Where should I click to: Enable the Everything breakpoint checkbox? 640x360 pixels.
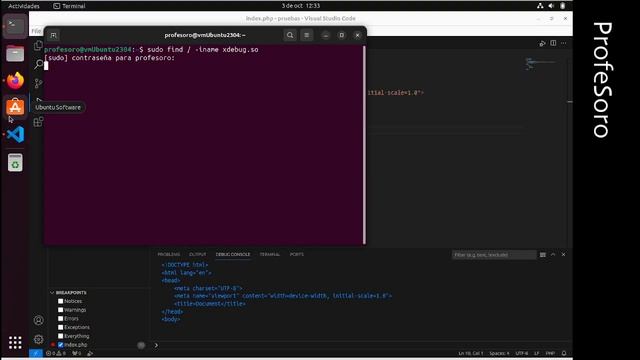[x=60, y=336]
